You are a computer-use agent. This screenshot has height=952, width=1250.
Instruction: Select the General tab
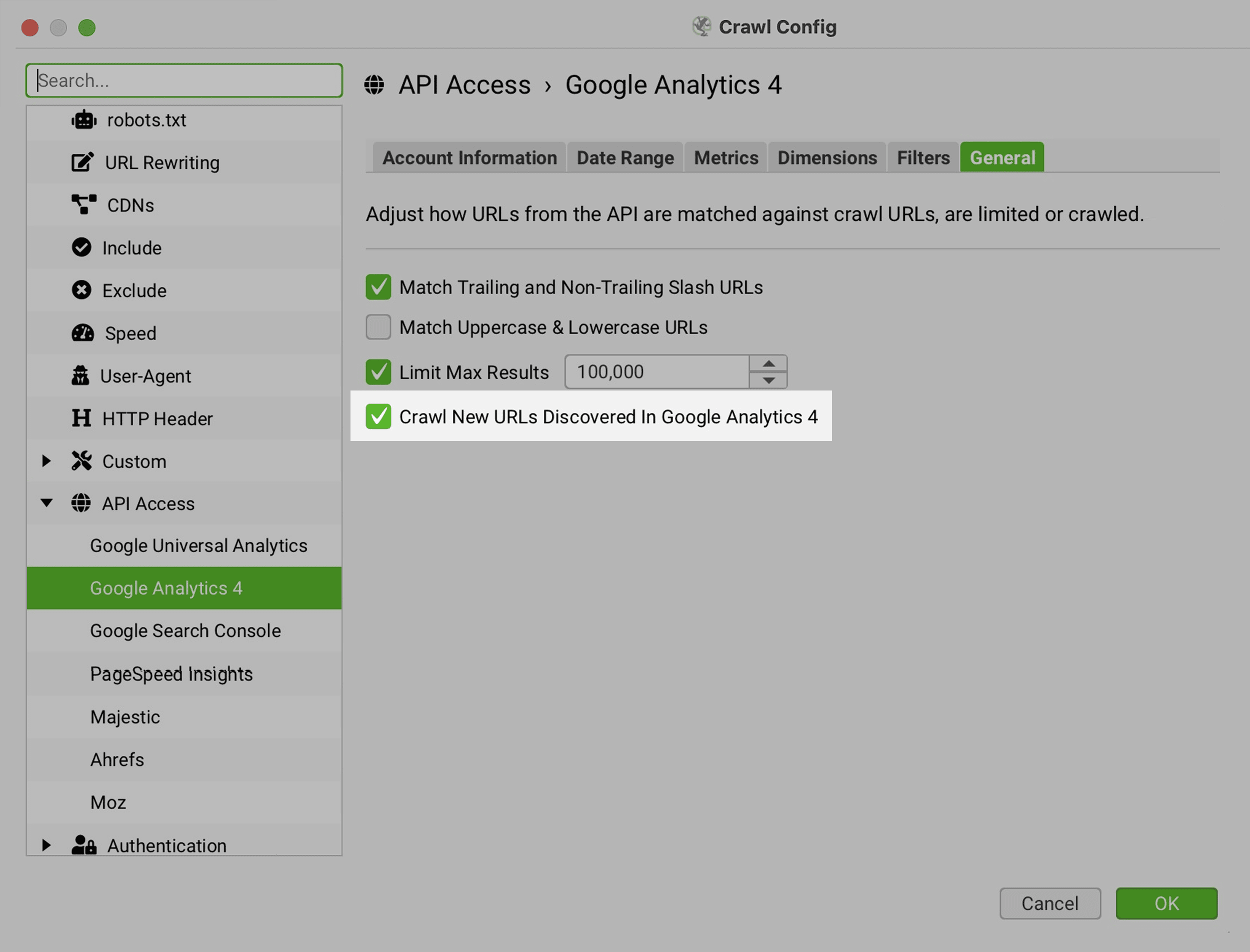tap(1002, 157)
